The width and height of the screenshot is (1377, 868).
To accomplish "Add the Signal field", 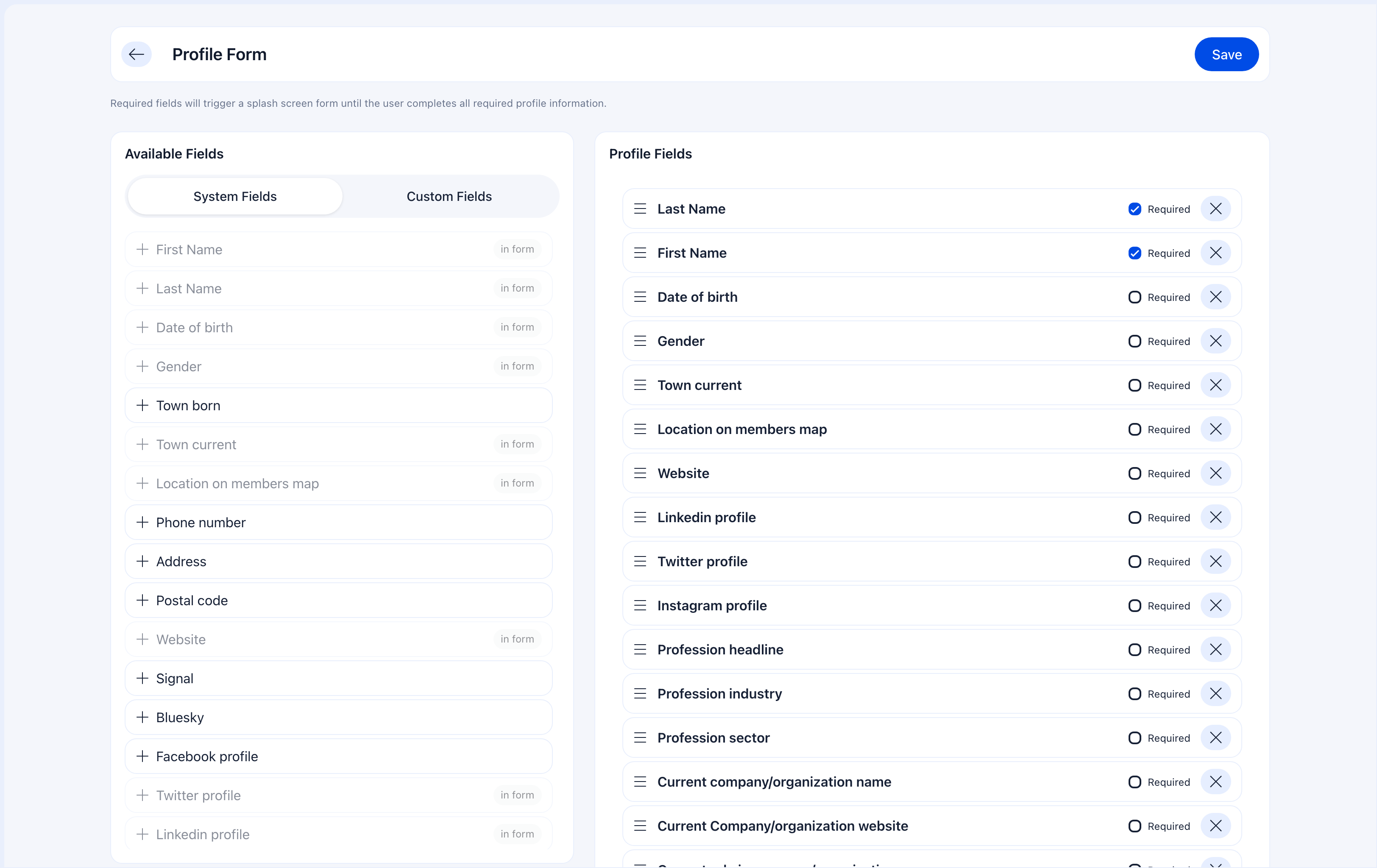I will point(142,678).
